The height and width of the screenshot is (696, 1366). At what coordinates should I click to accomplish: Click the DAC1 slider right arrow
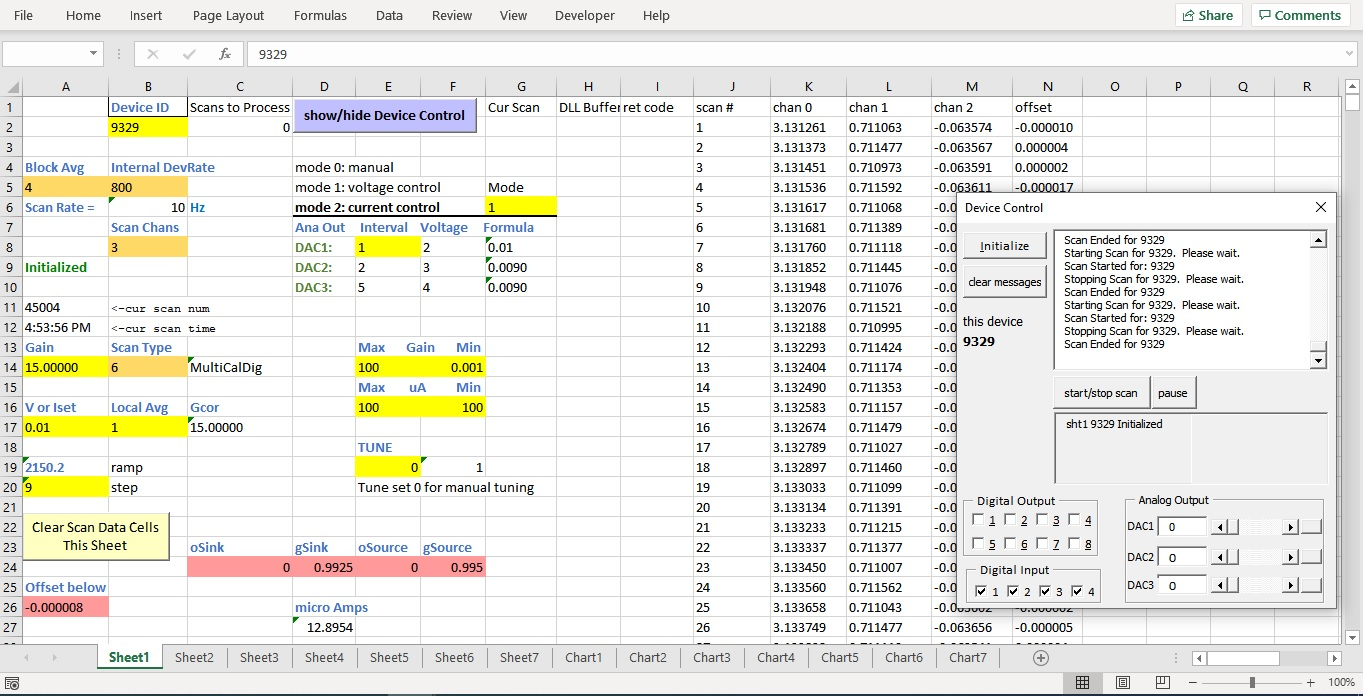tap(1290, 527)
